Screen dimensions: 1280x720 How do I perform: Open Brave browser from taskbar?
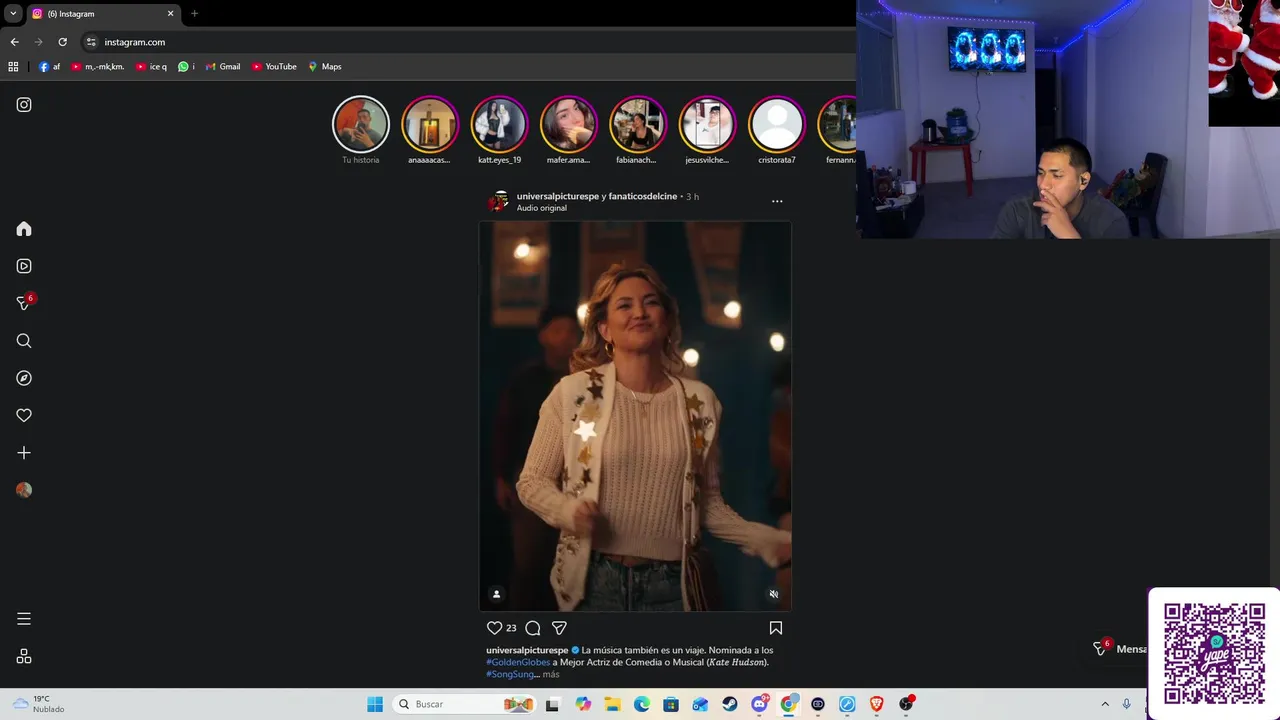pos(876,704)
